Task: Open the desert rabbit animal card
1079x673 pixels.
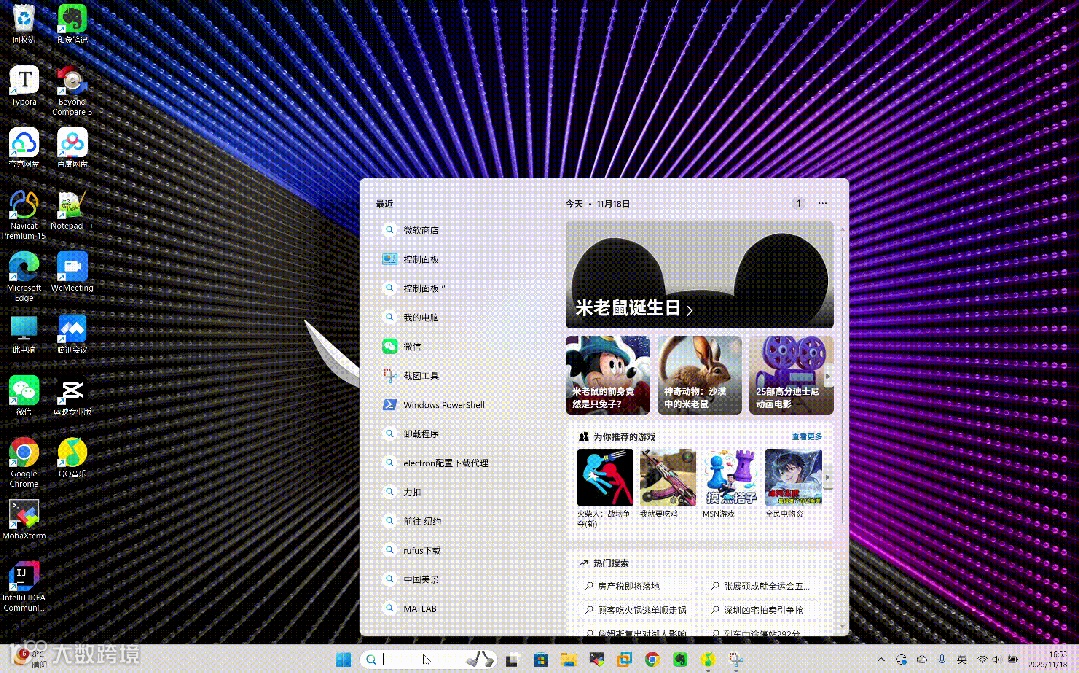Action: tap(699, 375)
